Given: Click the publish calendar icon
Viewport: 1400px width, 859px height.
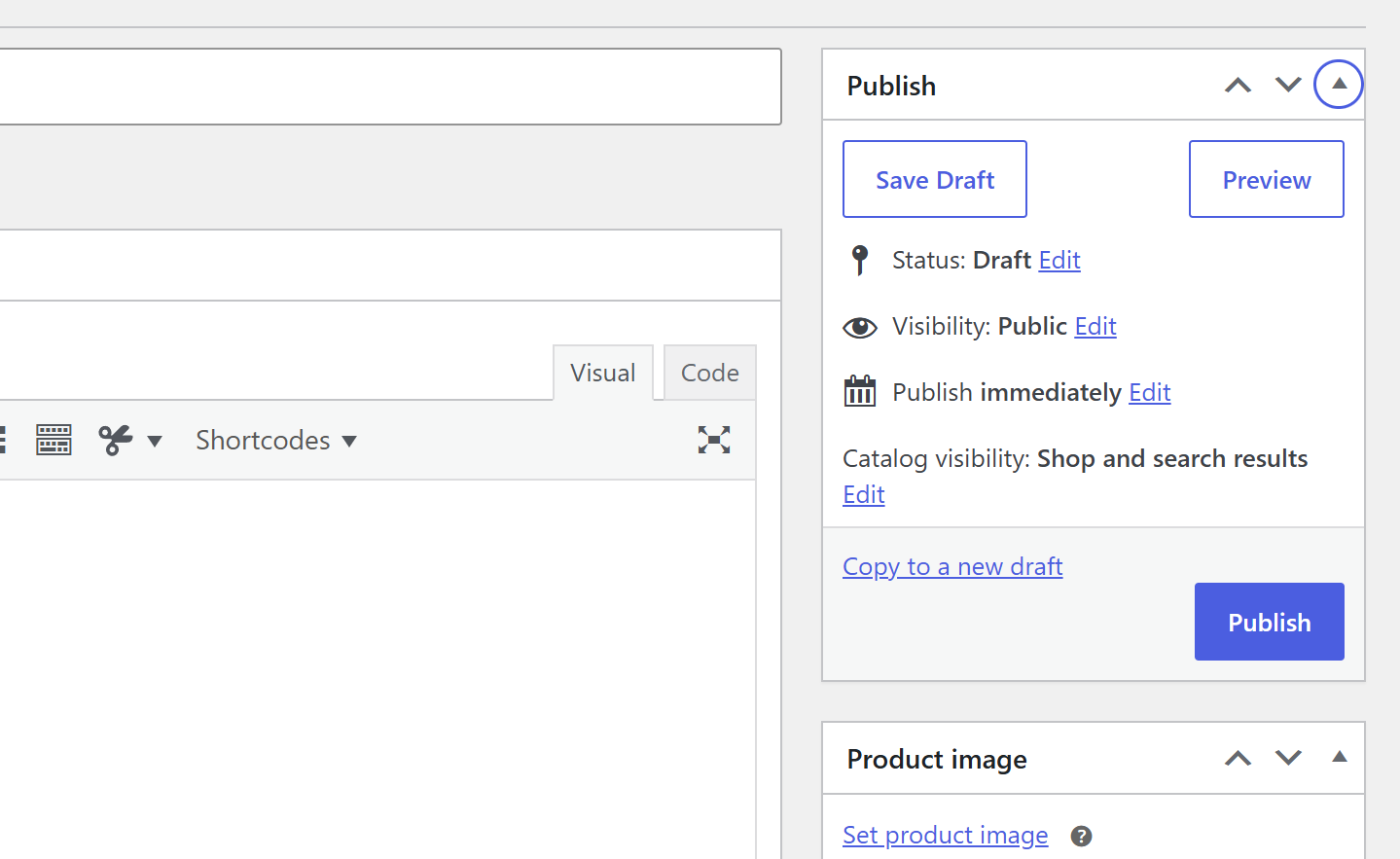Looking at the screenshot, I should click(x=860, y=391).
